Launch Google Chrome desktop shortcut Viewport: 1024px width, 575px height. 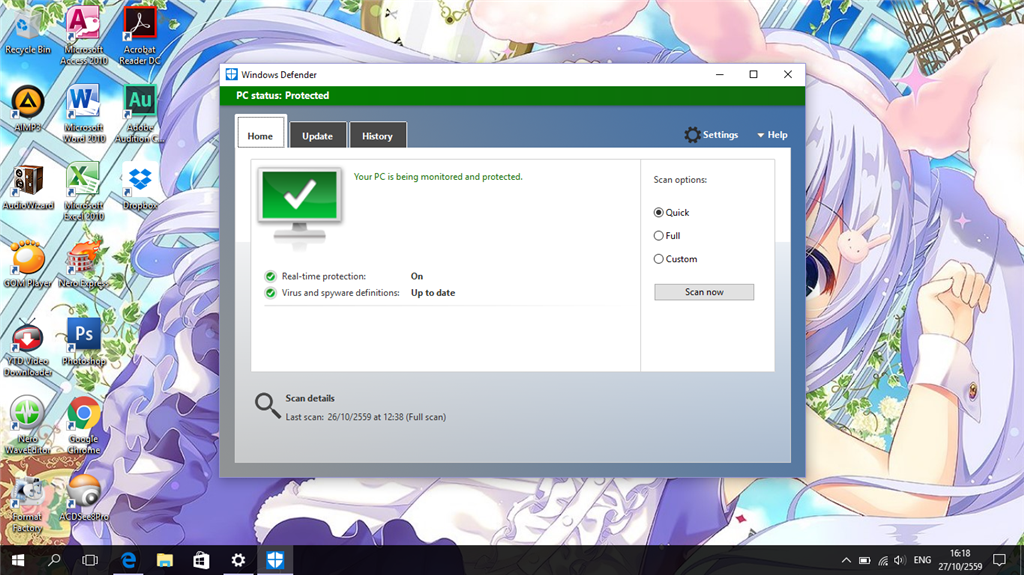click(84, 426)
